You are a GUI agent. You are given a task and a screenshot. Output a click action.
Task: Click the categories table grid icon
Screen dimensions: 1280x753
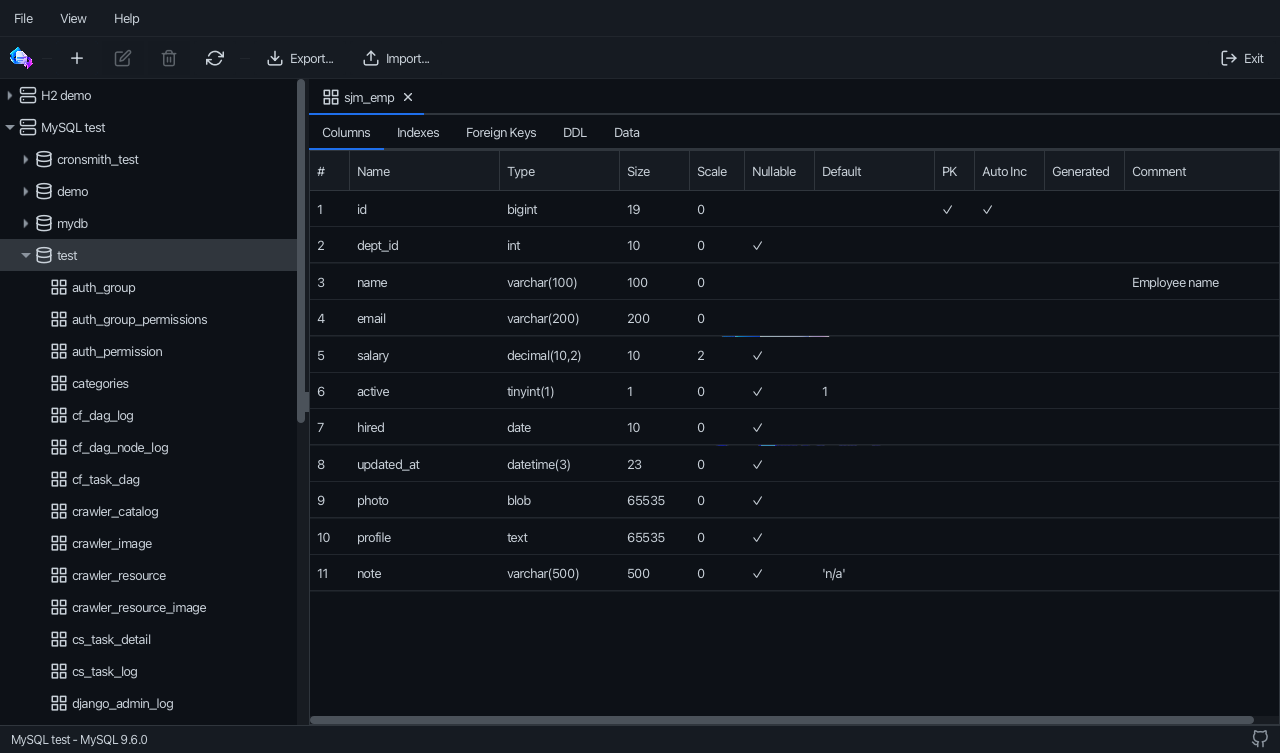point(59,383)
